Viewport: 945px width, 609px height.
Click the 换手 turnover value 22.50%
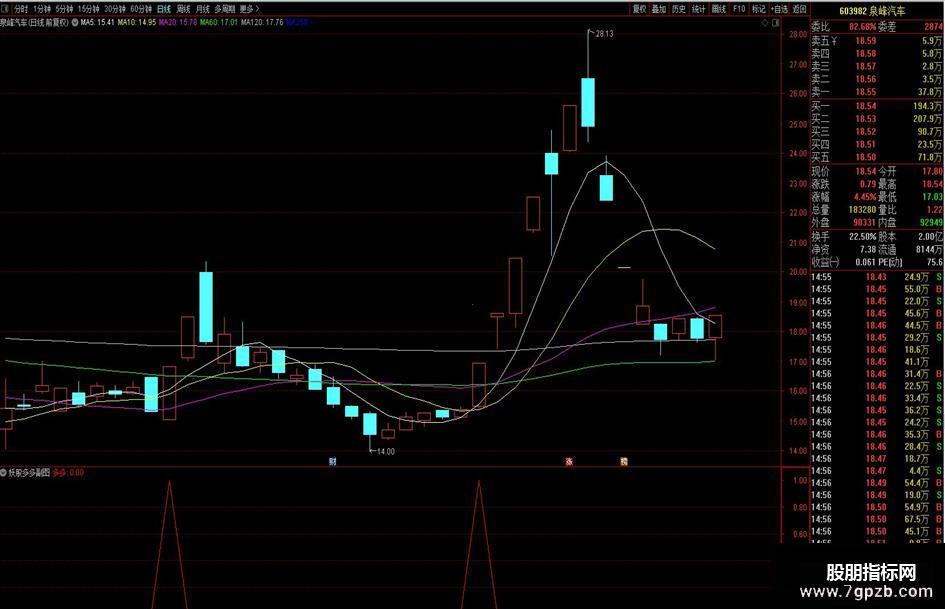[862, 236]
